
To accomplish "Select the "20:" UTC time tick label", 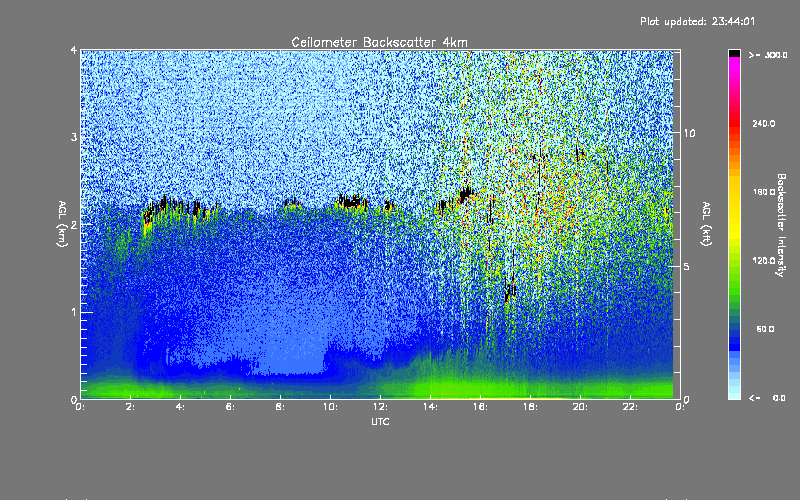I will [580, 407].
